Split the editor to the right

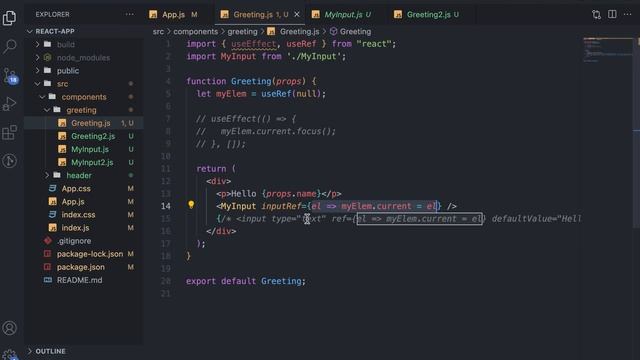click(x=612, y=14)
